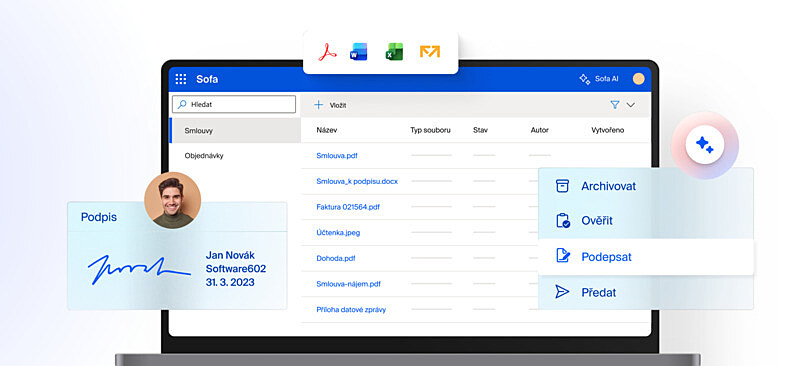Sort by Typ souboru column header

[430, 130]
